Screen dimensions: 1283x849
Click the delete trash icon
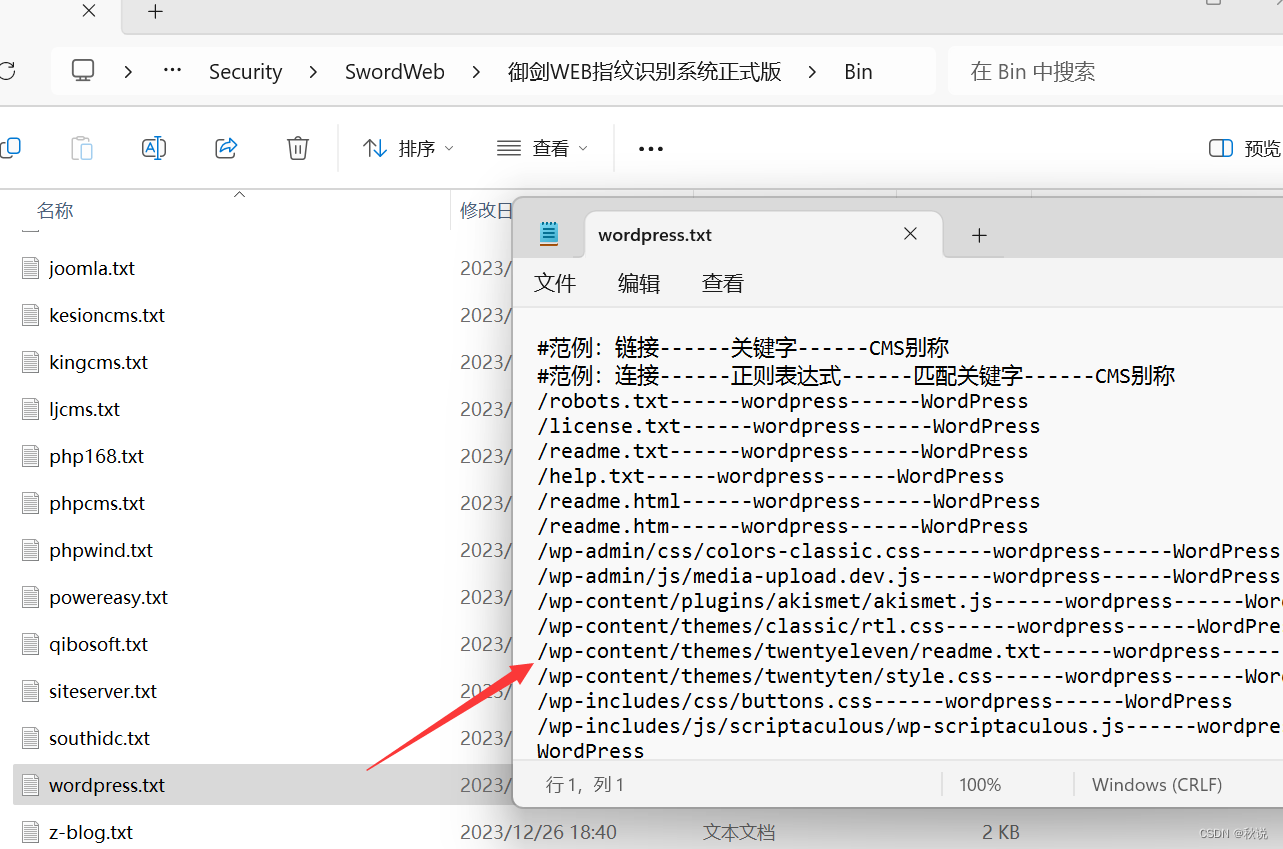coord(298,148)
